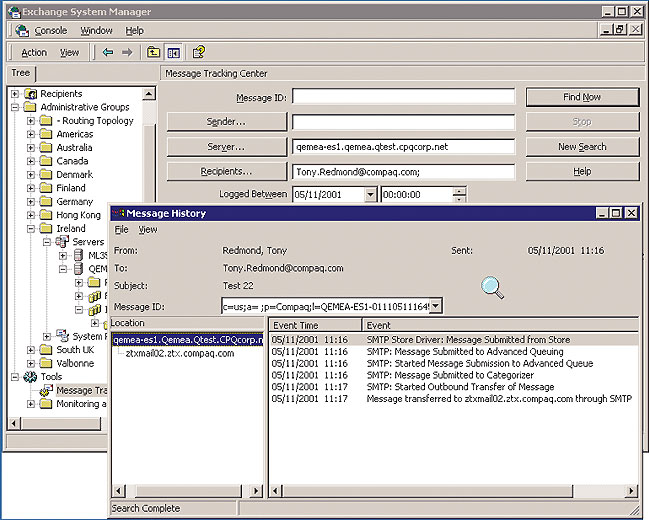
Task: Select the Tools node icon in the tree
Action: [29, 377]
